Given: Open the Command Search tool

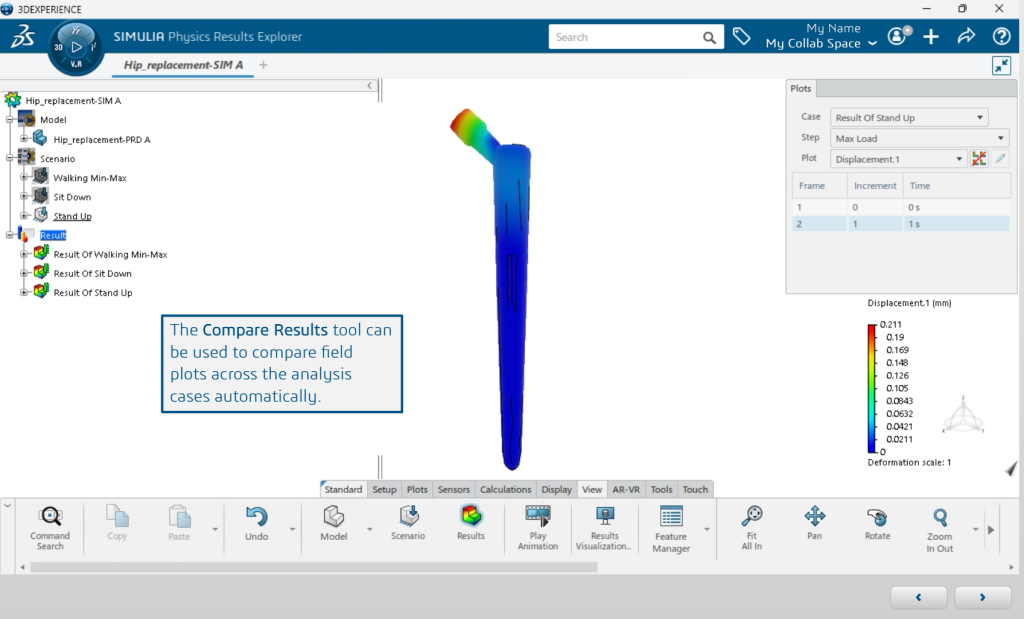Looking at the screenshot, I should coord(50,528).
